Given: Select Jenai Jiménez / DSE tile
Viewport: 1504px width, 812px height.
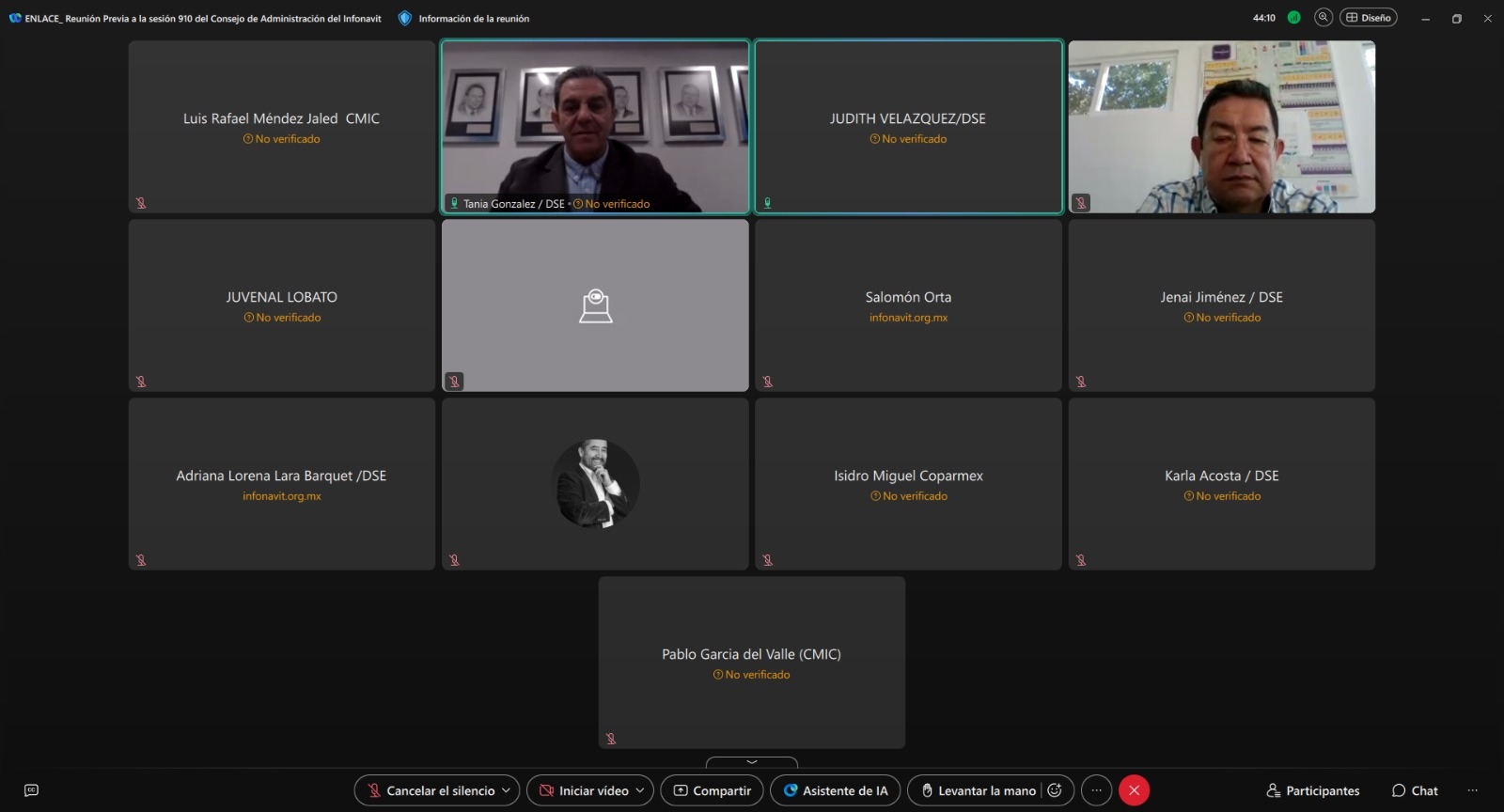Looking at the screenshot, I should pos(1222,305).
